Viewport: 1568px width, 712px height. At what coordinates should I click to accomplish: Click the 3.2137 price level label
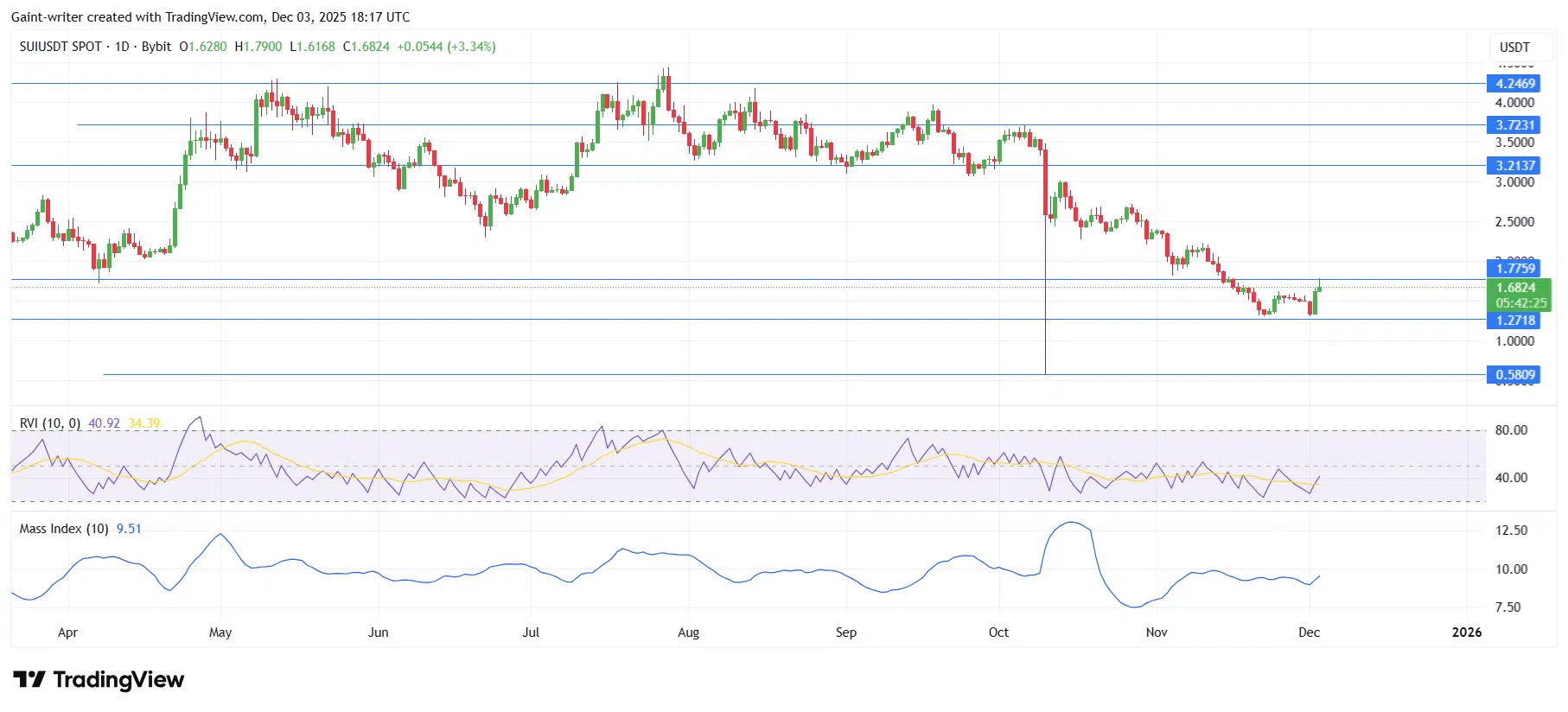tap(1515, 166)
